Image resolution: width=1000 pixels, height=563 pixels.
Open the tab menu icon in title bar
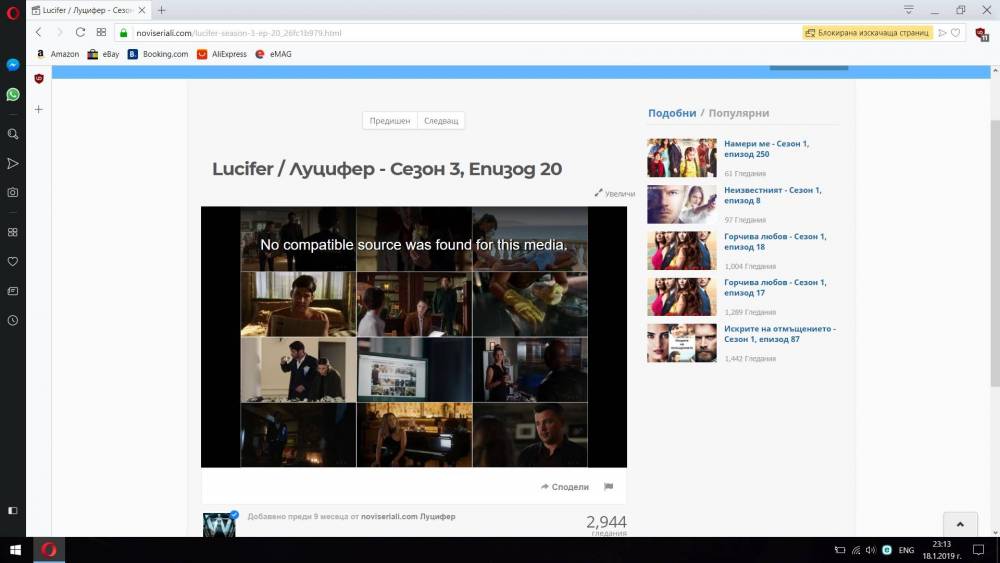click(909, 10)
